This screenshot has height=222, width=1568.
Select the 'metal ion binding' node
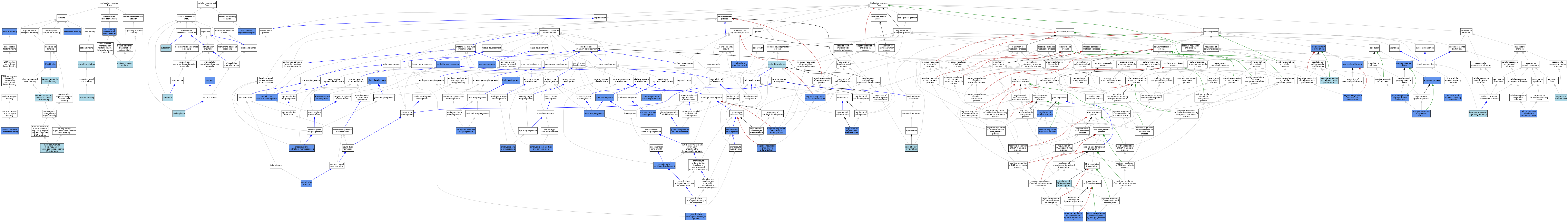click(86, 64)
